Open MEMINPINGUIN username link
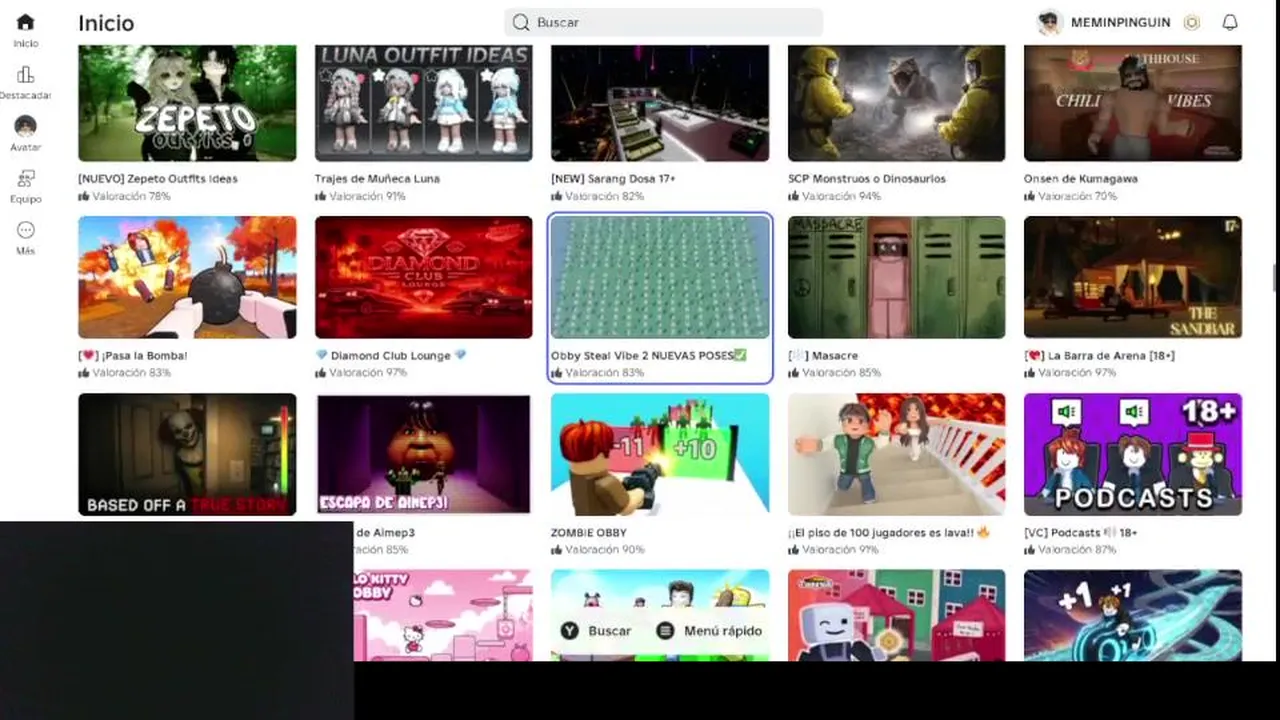Screen dimensions: 1280x720 pyautogui.click(x=1120, y=22)
